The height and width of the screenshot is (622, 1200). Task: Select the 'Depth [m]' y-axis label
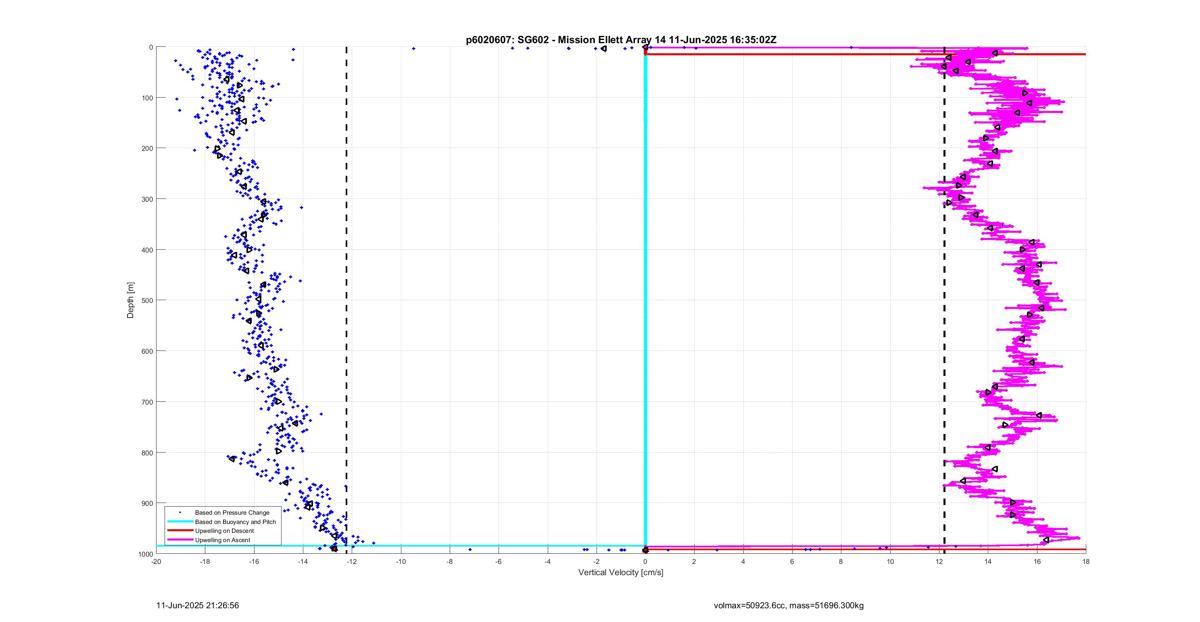[x=131, y=300]
